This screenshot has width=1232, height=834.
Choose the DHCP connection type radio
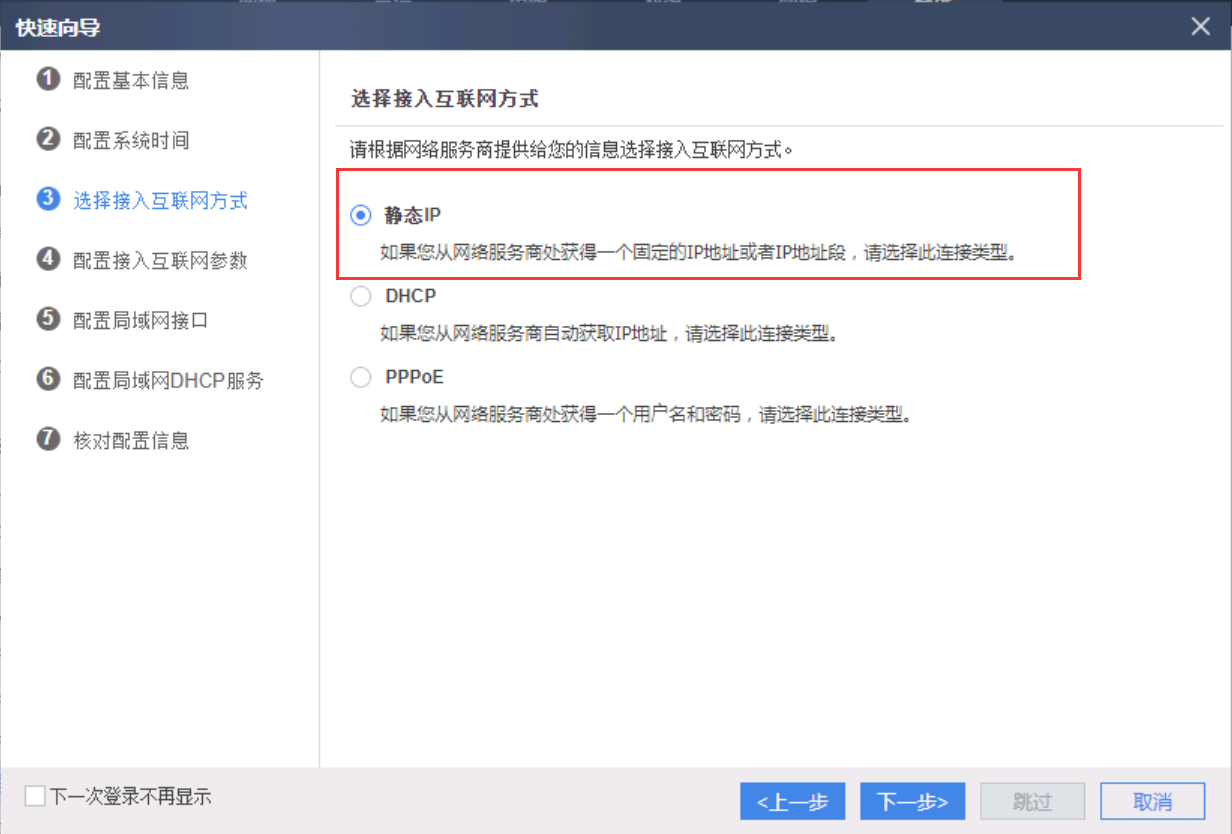(360, 297)
